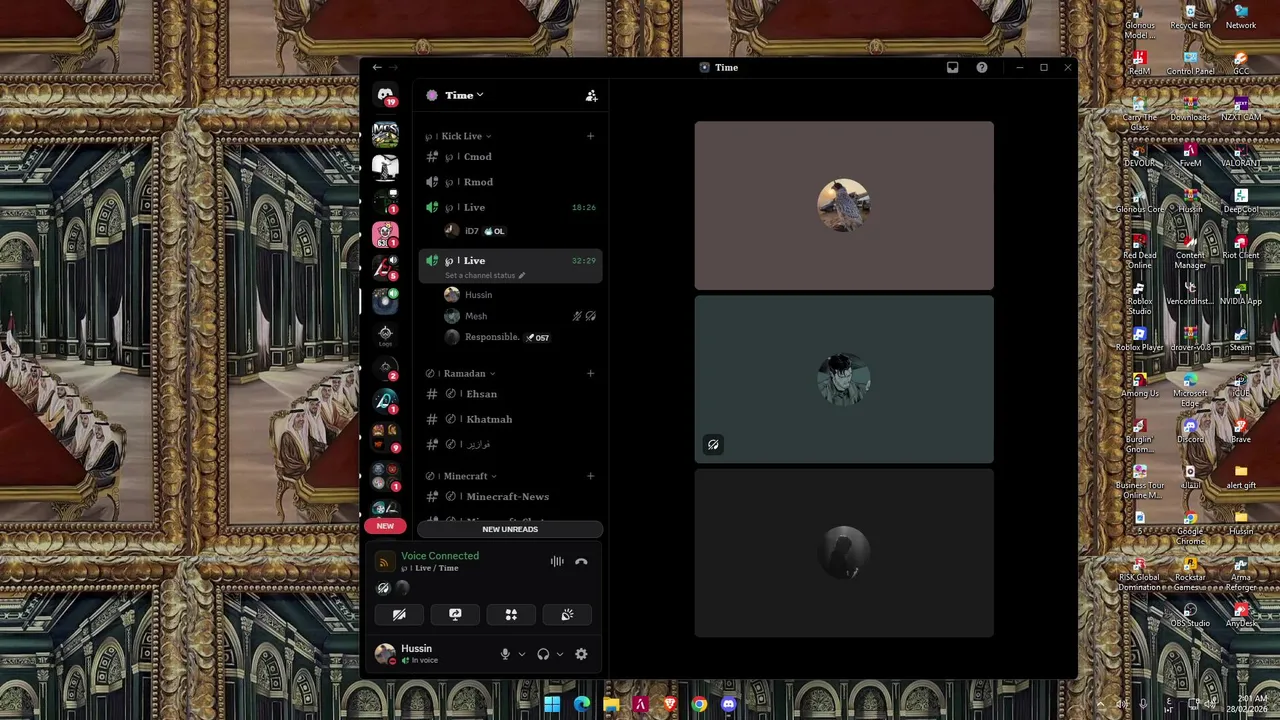
Task: Open Brave browser from taskbar
Action: pos(670,704)
